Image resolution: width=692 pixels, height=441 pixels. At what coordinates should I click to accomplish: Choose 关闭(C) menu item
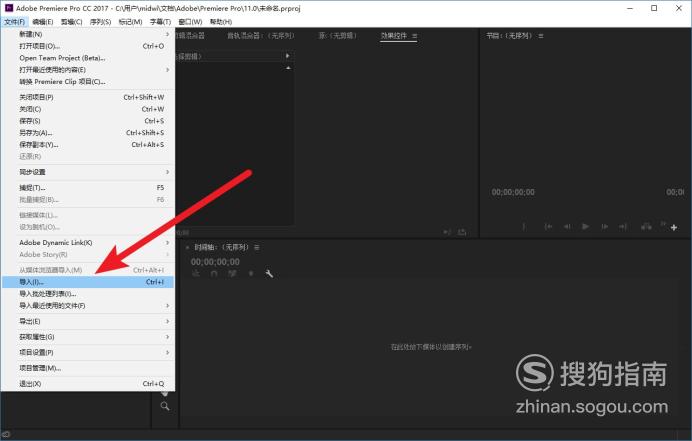[88, 109]
